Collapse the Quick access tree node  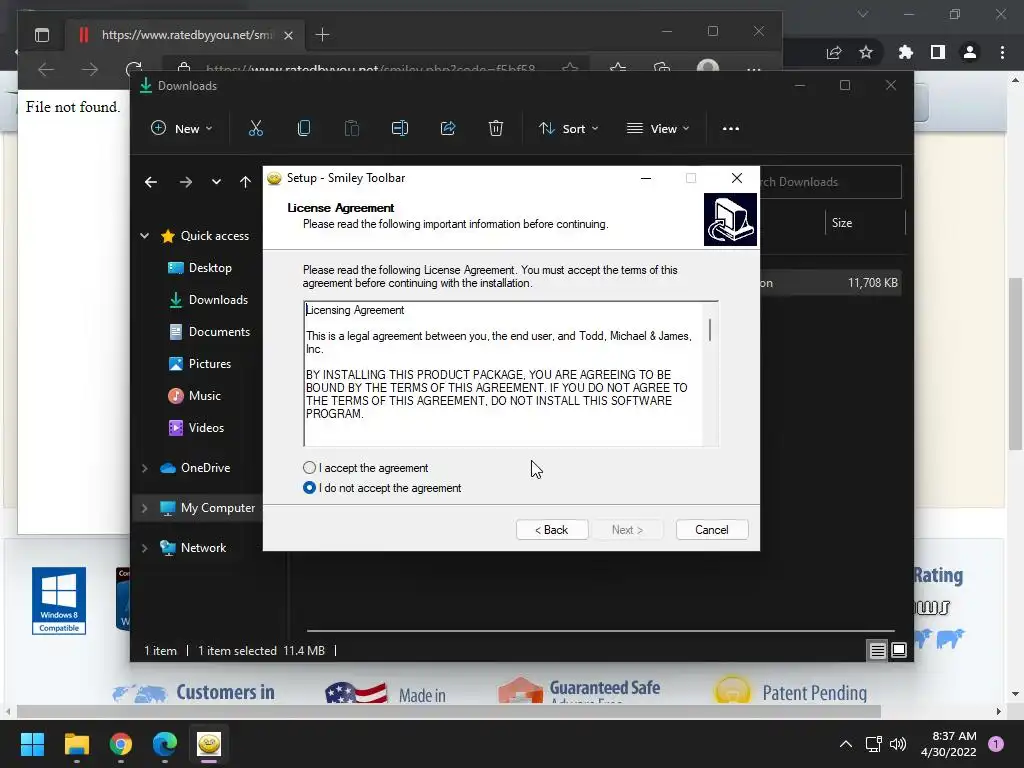[144, 236]
